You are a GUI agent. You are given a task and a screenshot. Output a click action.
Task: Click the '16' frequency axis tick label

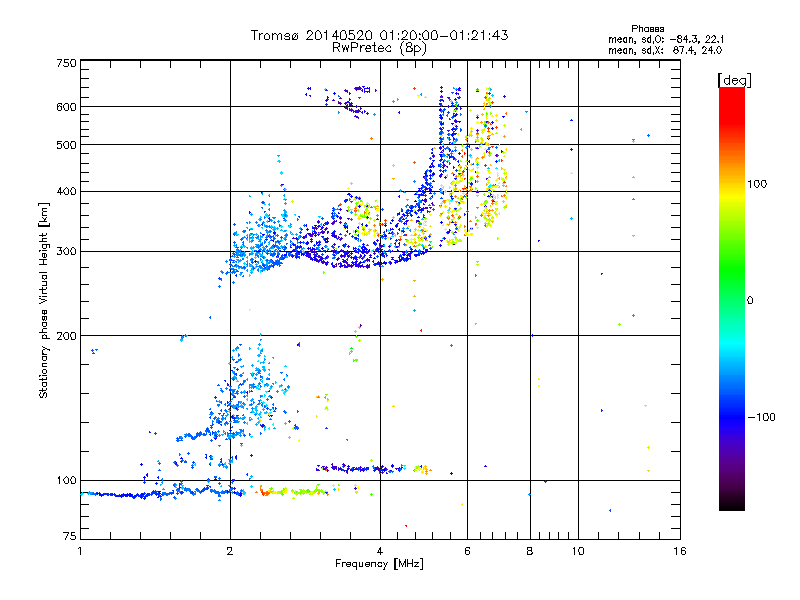(680, 551)
